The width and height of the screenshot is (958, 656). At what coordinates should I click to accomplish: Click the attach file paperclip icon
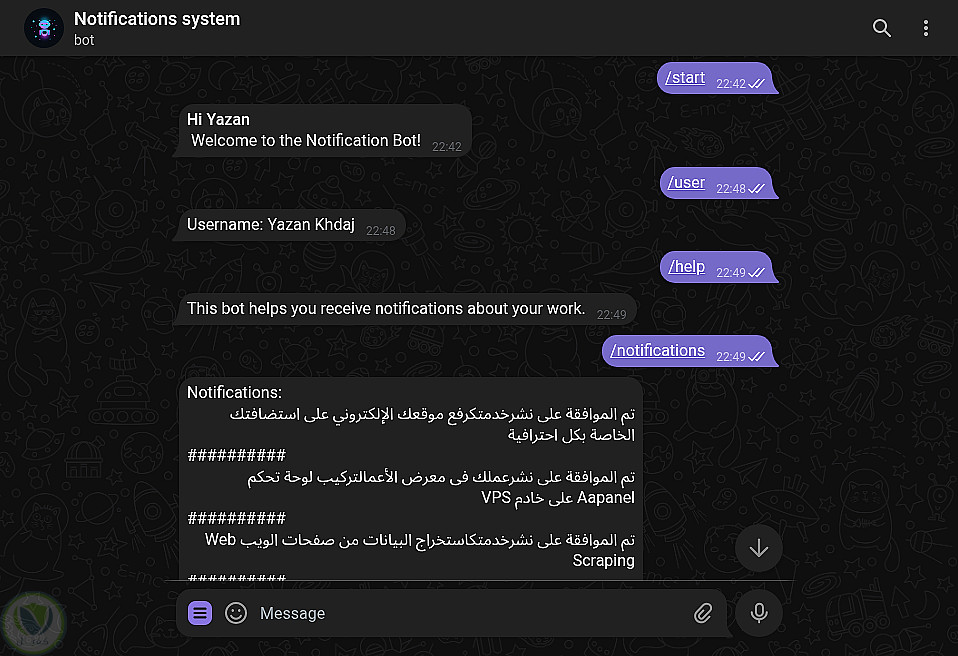click(x=703, y=613)
